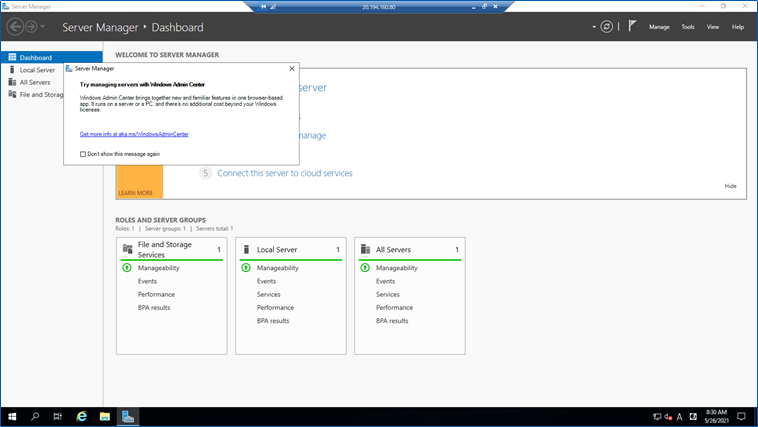The image size is (758, 427).
Task: Click Performance in Local Server tile
Action: click(275, 308)
